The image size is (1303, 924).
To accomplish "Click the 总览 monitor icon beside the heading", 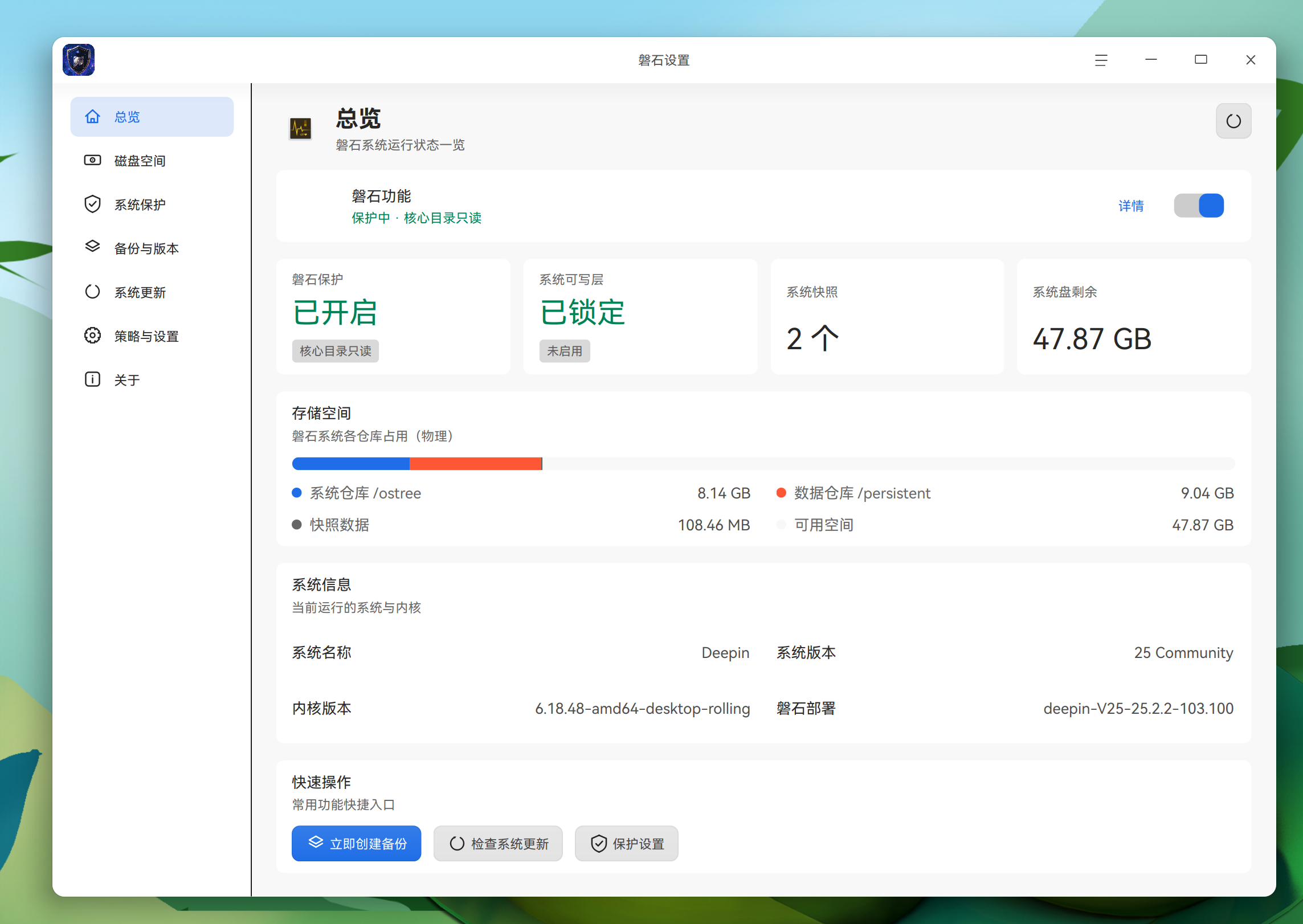I will pos(300,129).
